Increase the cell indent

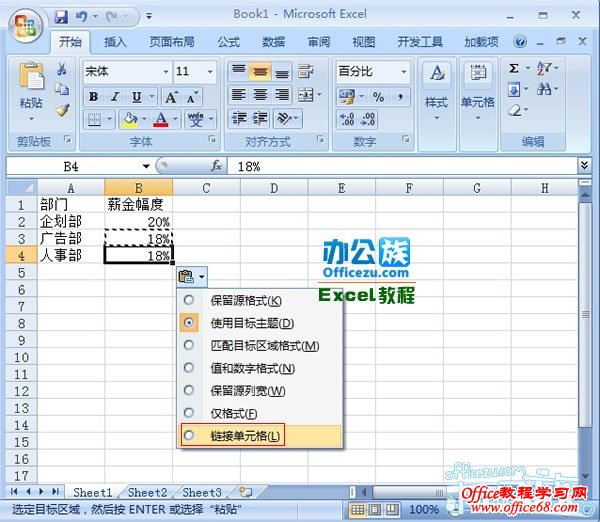point(260,118)
